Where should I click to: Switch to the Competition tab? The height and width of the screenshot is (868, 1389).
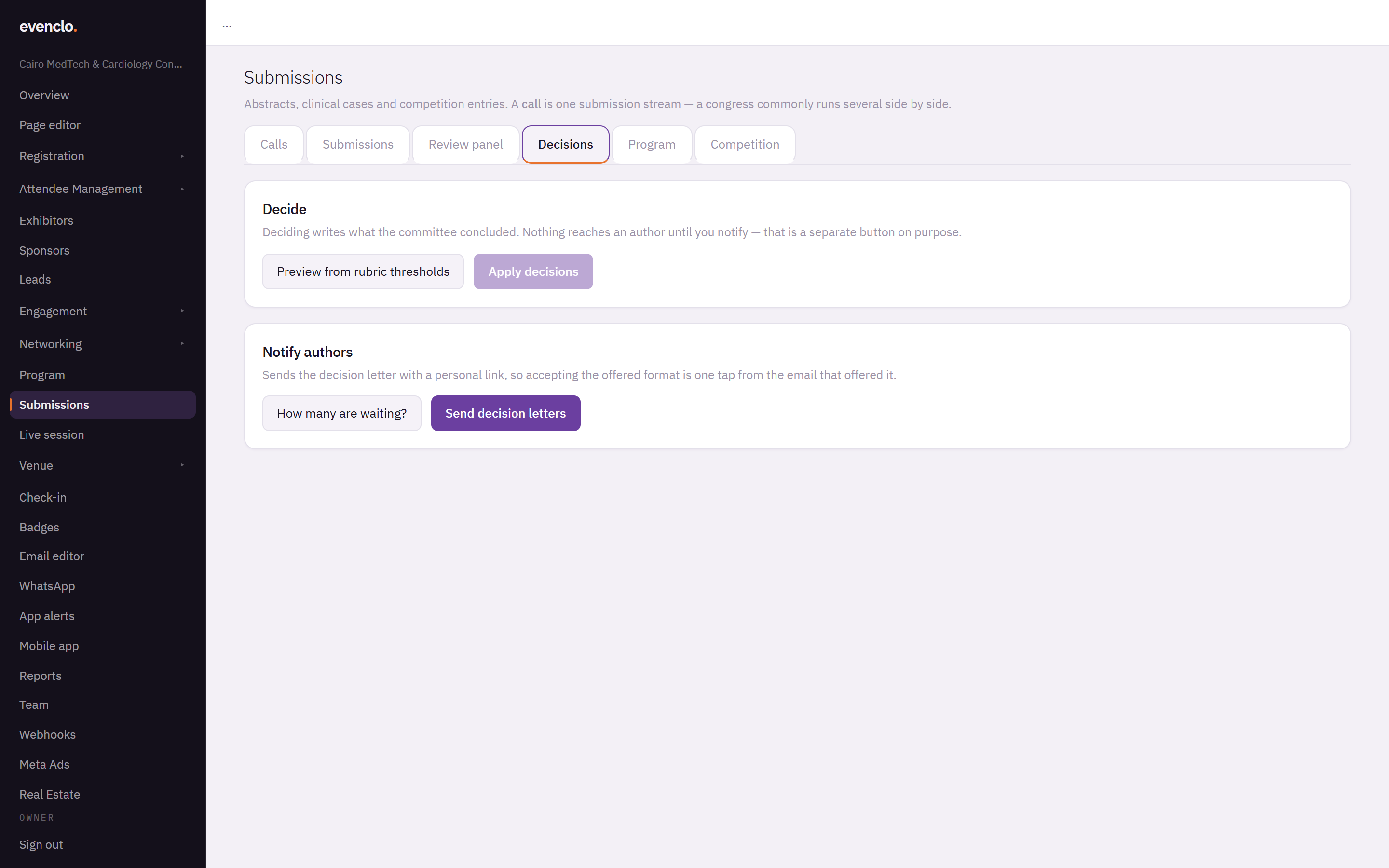click(745, 145)
